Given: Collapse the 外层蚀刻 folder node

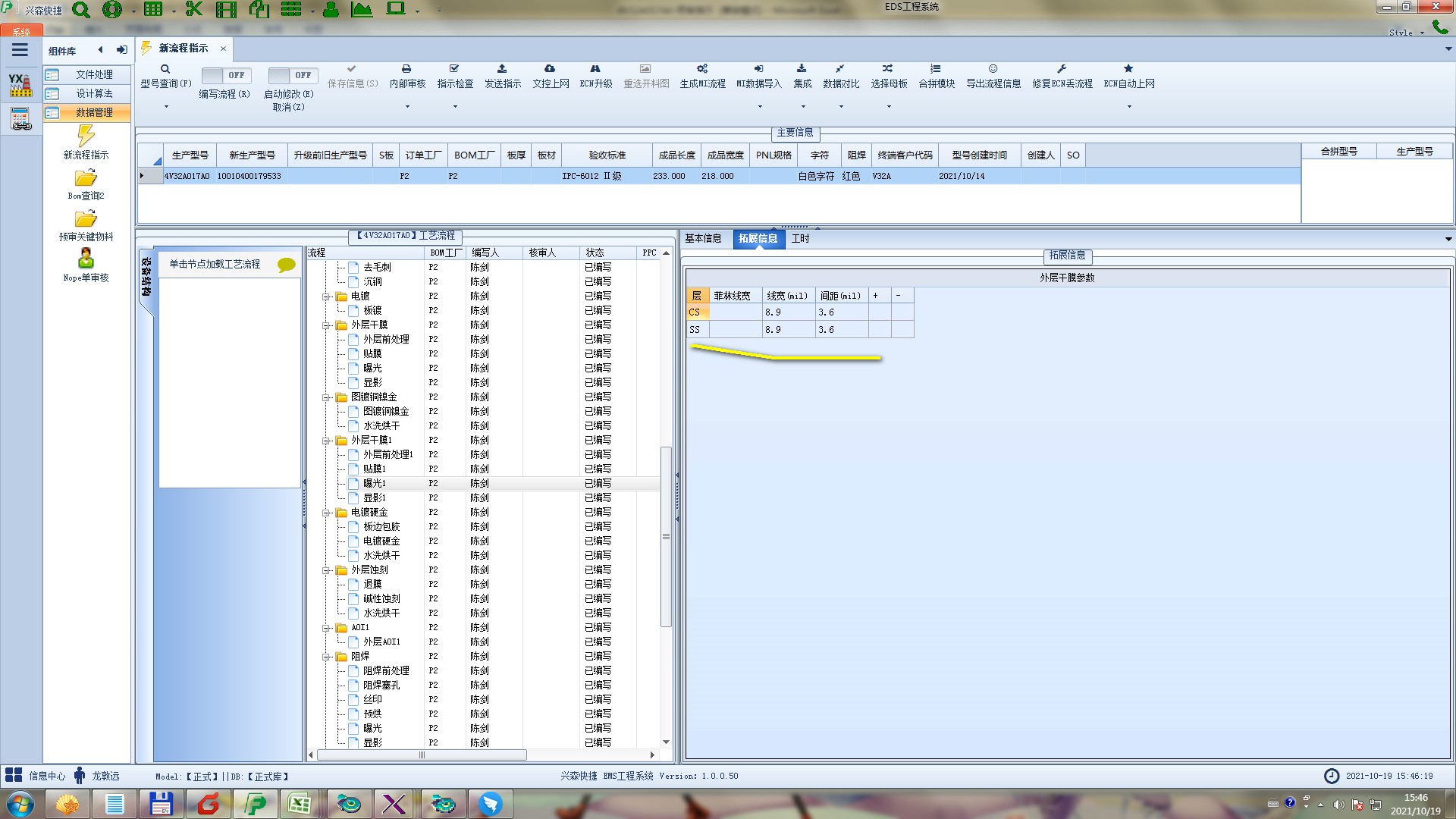Looking at the screenshot, I should point(326,570).
